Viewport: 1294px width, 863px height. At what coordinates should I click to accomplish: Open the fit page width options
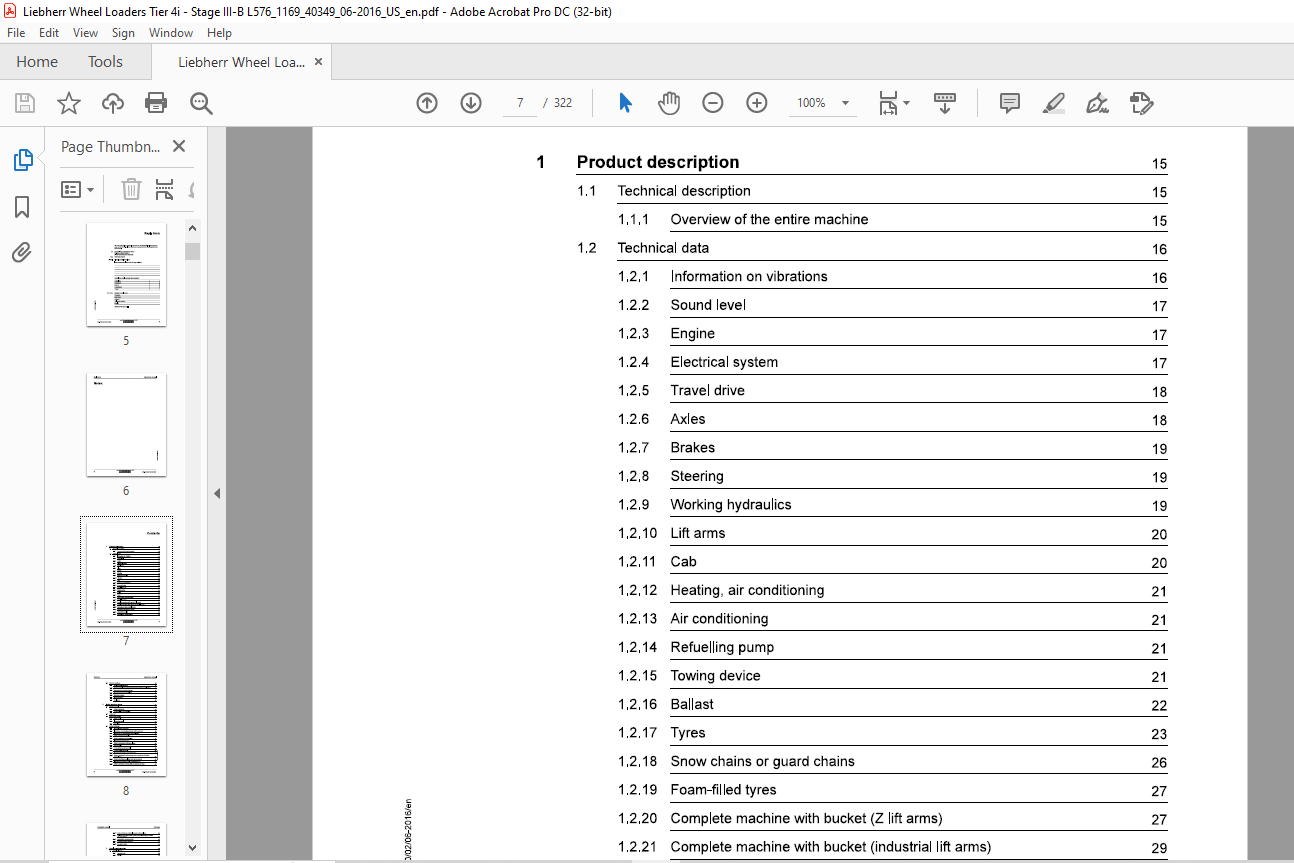894,103
